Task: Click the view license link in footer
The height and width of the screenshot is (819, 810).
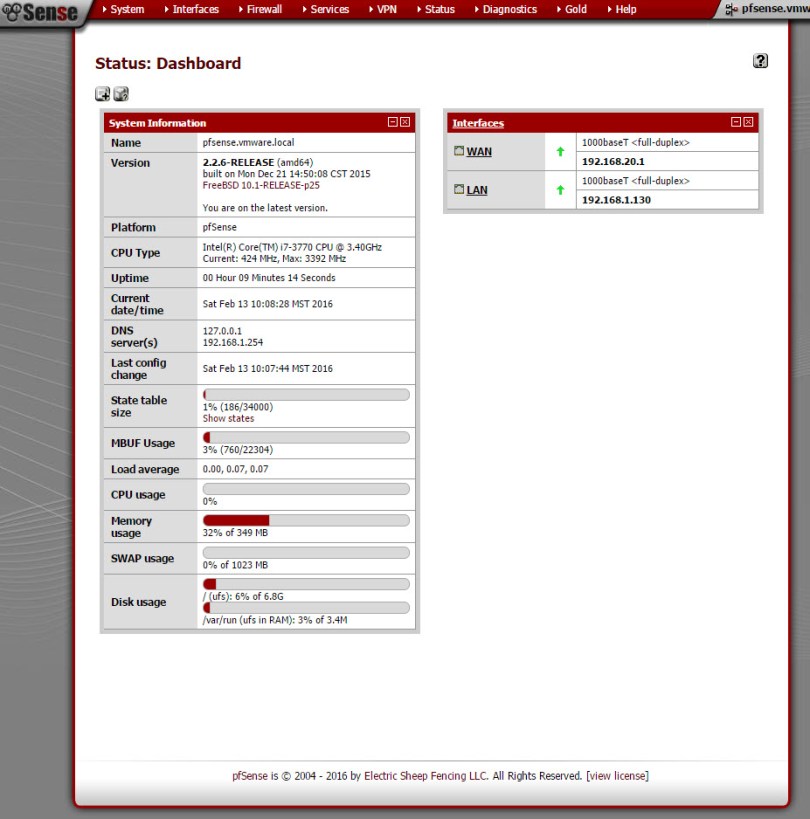Action: point(617,776)
